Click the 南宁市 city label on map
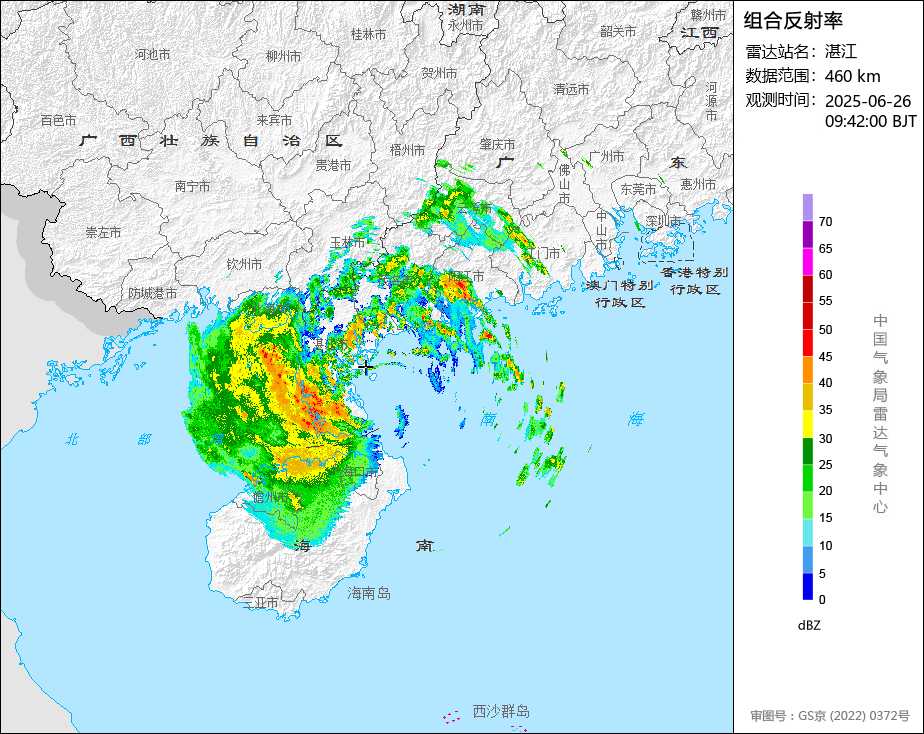 click(x=192, y=186)
